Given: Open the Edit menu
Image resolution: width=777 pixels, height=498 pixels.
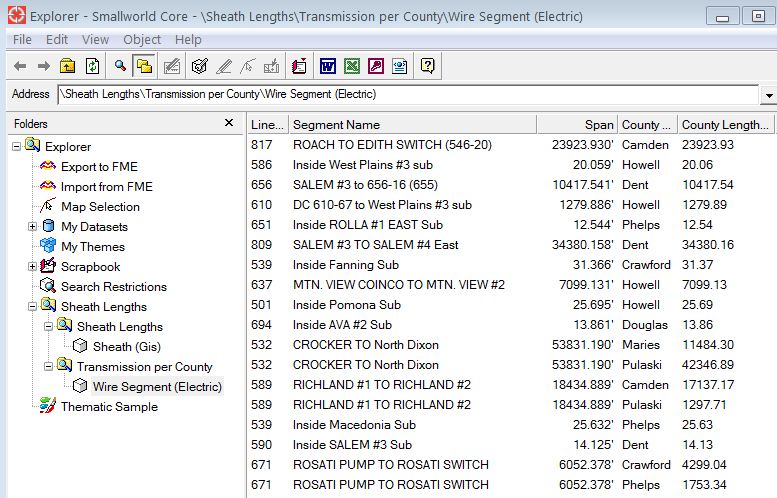Looking at the screenshot, I should click(56, 40).
